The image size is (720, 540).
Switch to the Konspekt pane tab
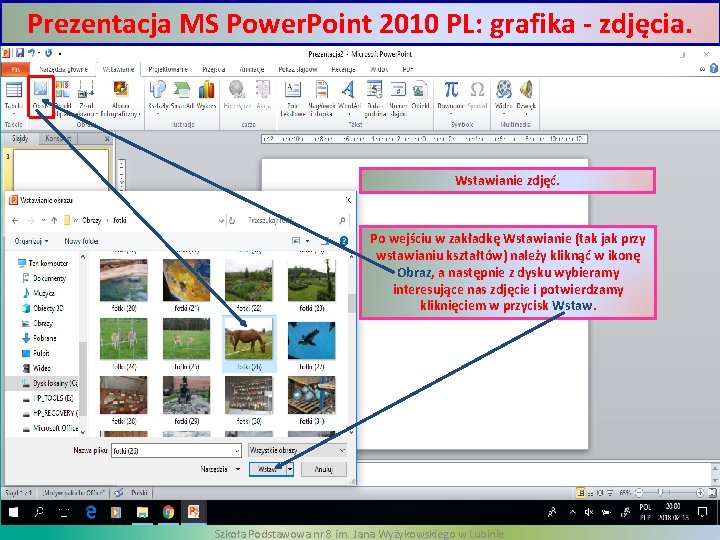click(x=58, y=138)
